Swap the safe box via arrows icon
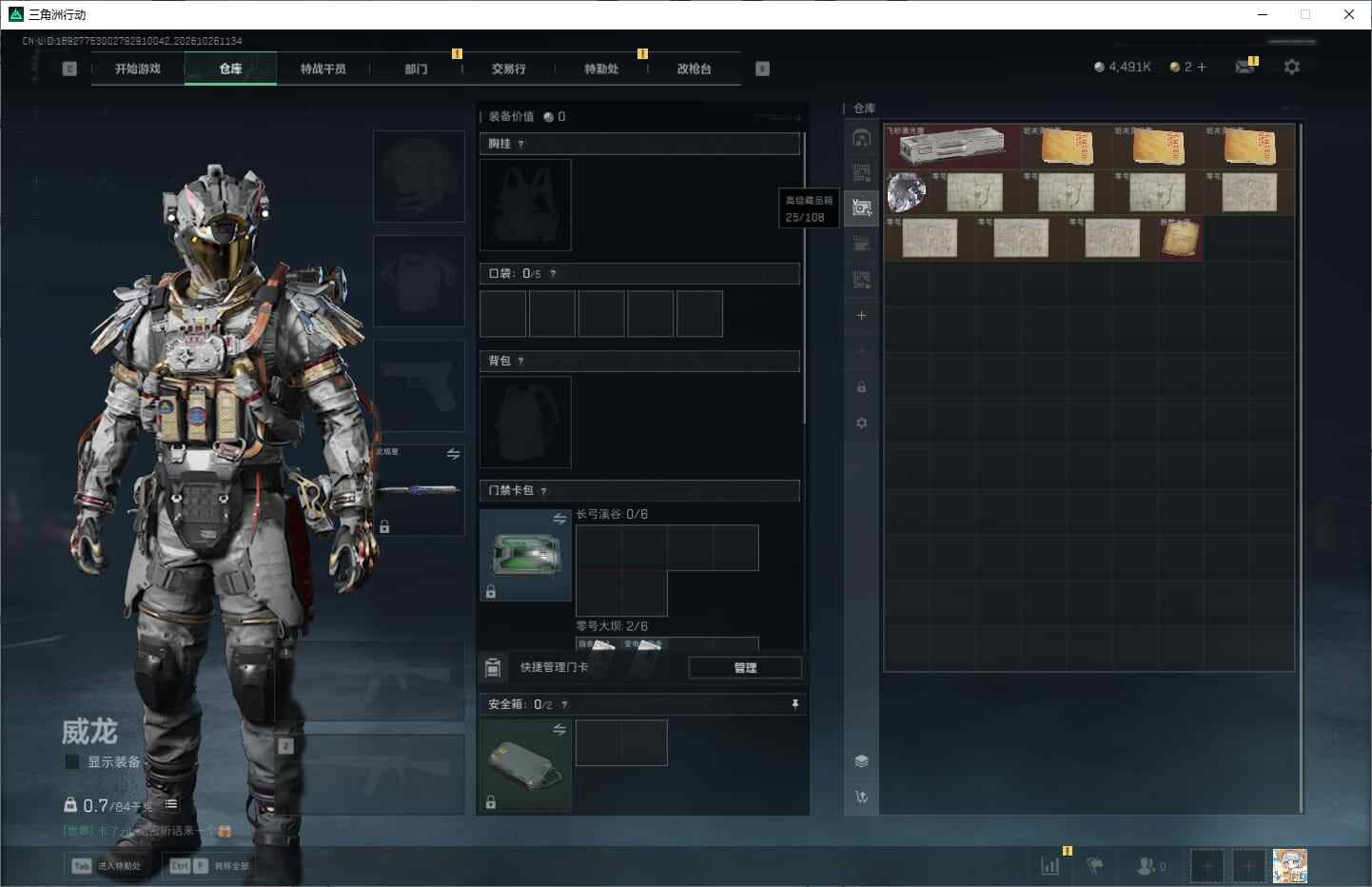Image resolution: width=1372 pixels, height=887 pixels. [x=559, y=730]
